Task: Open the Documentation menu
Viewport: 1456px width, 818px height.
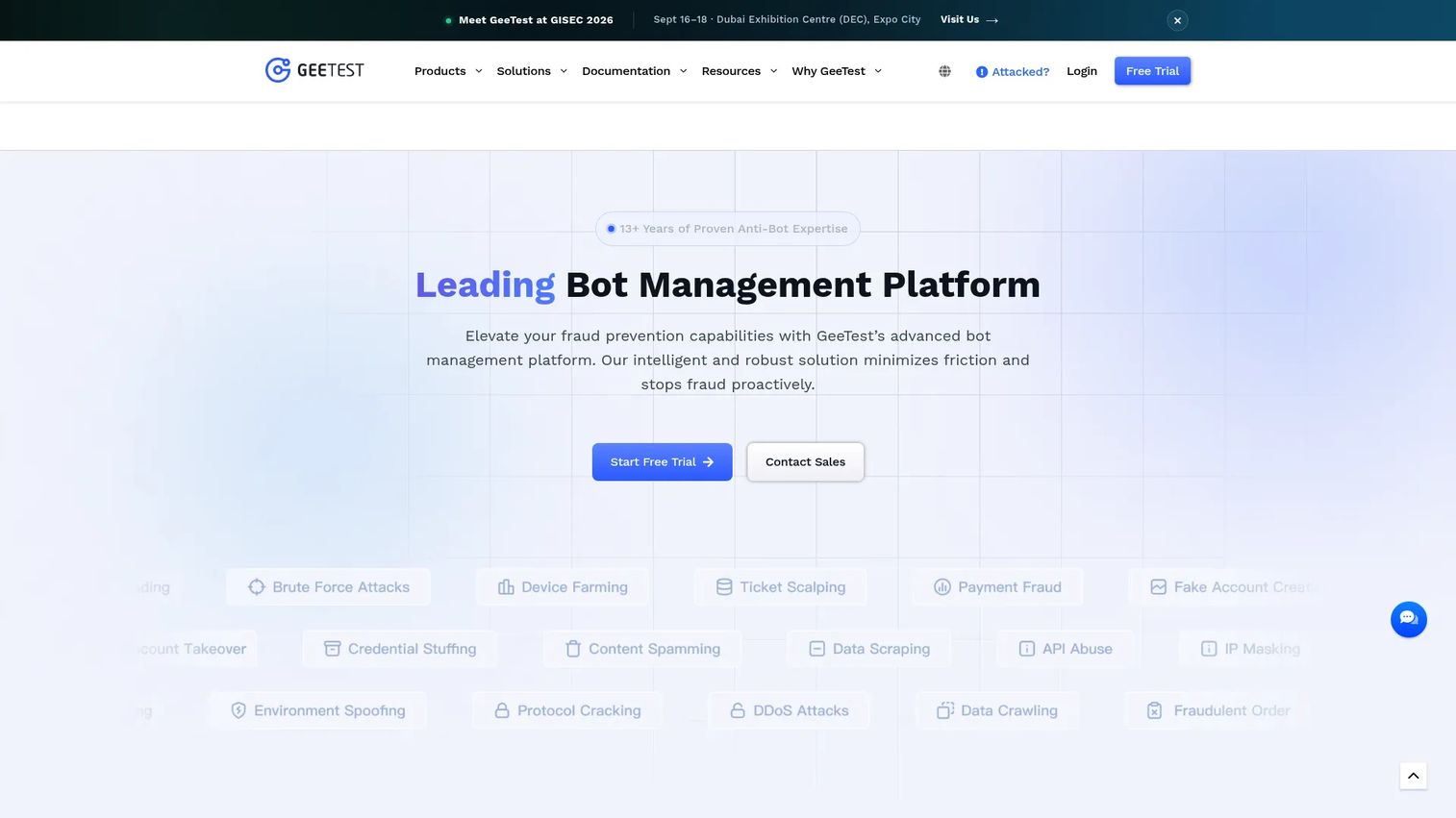Action: [x=626, y=71]
